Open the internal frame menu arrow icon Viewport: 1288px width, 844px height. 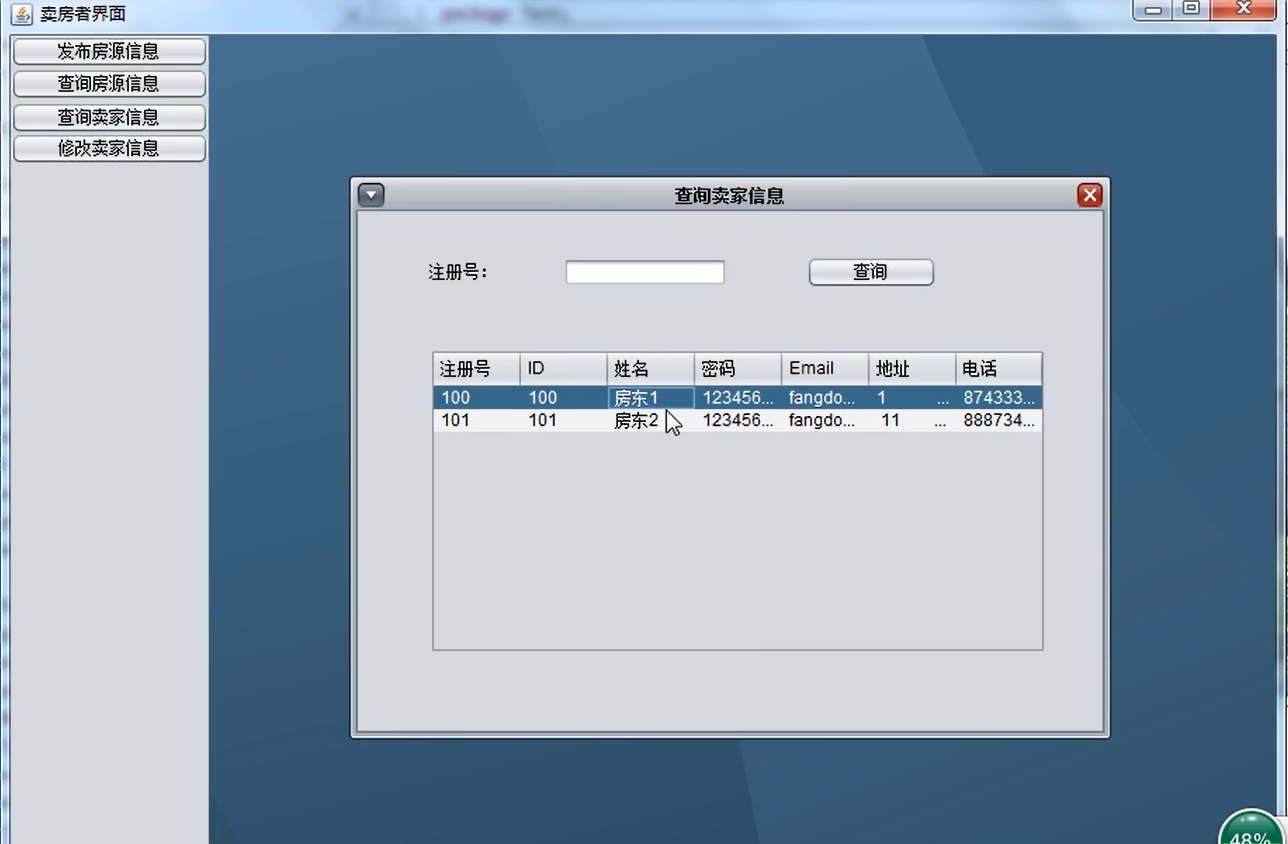coord(371,195)
